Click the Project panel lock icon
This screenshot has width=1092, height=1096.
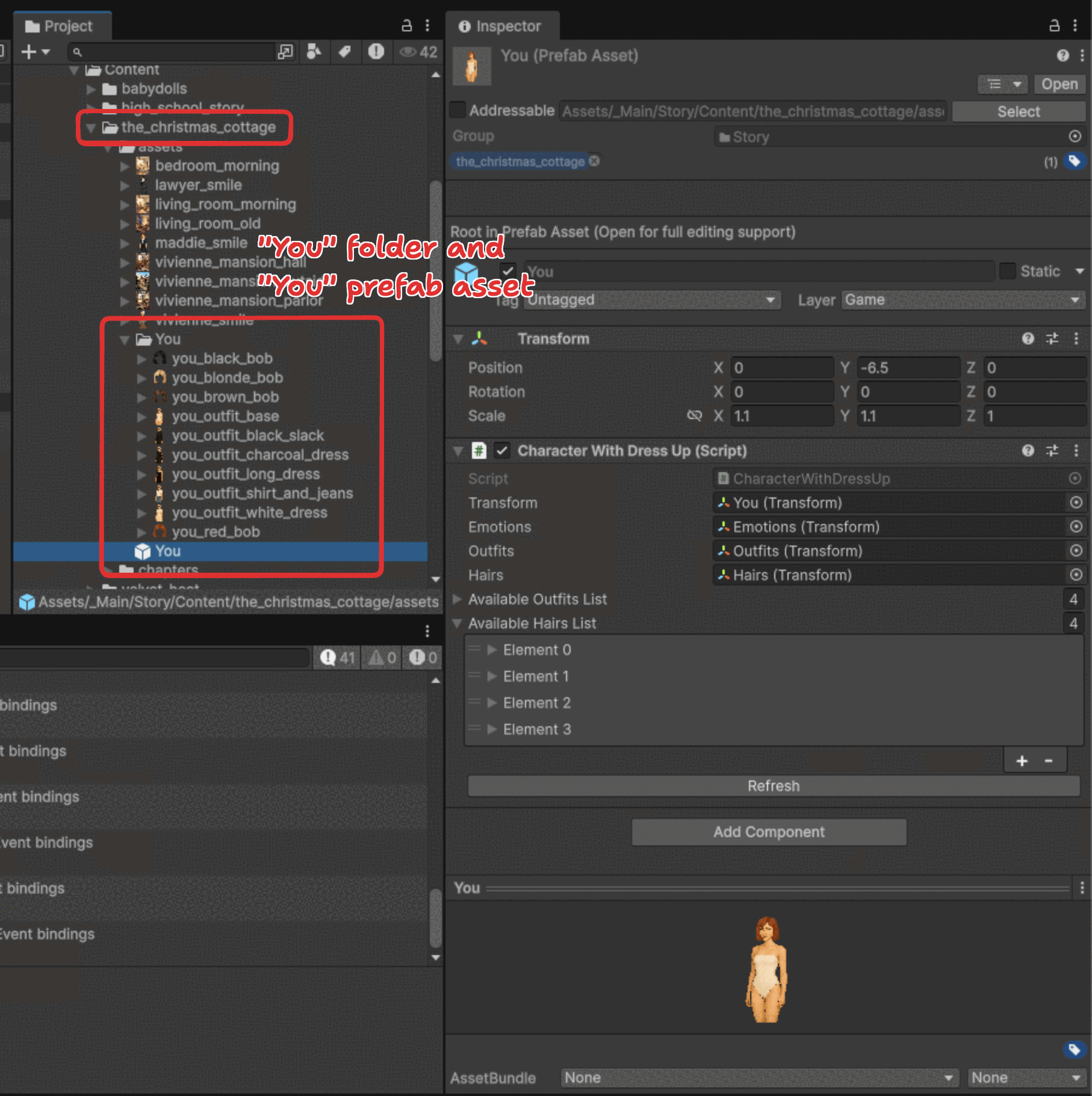[407, 25]
